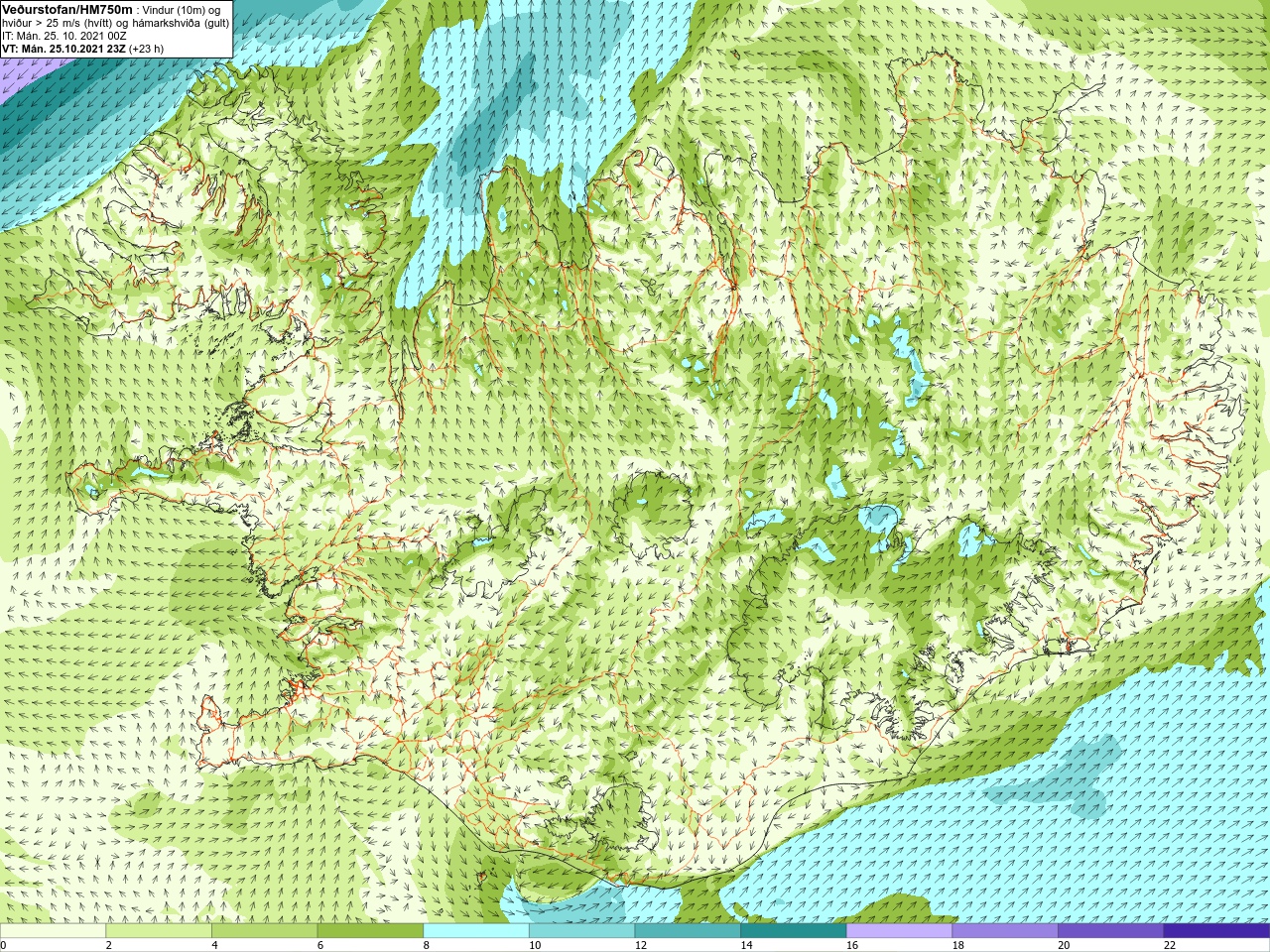Click the "VT: Mán. 25.10.2021 23Z" line
The image size is (1270, 952).
[63, 49]
